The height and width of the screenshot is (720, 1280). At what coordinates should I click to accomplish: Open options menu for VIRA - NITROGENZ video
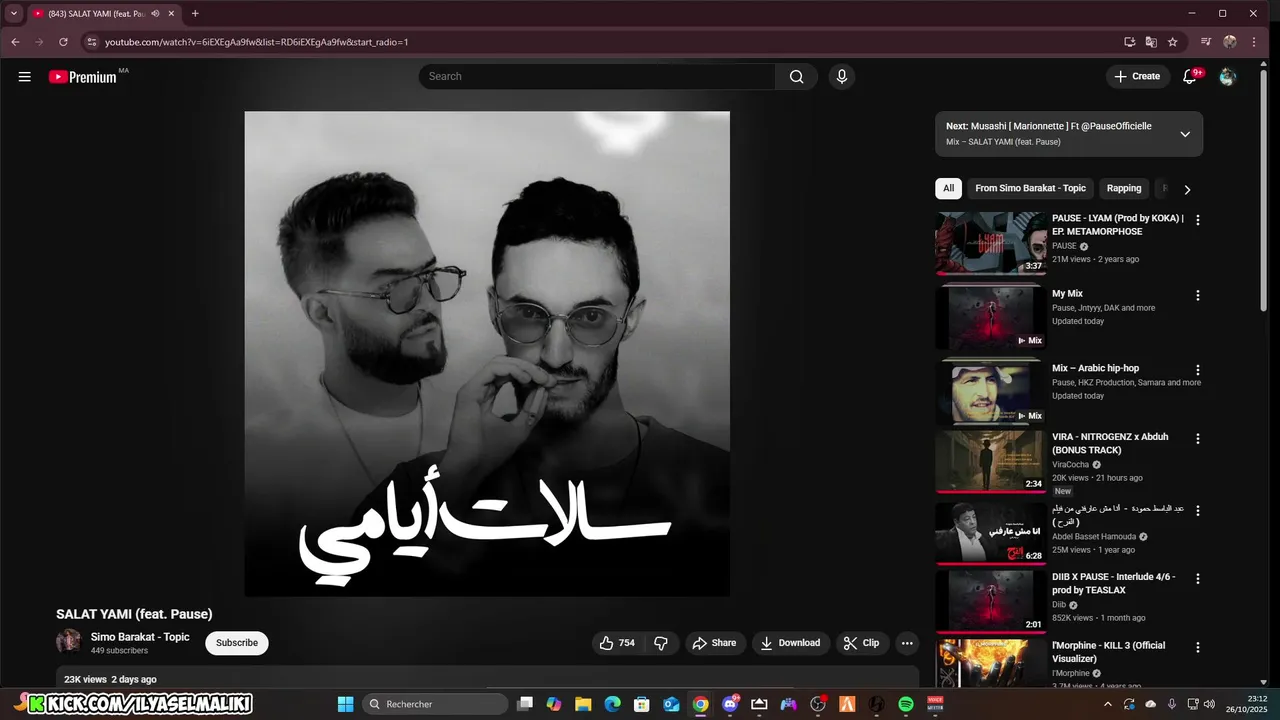coord(1198,439)
